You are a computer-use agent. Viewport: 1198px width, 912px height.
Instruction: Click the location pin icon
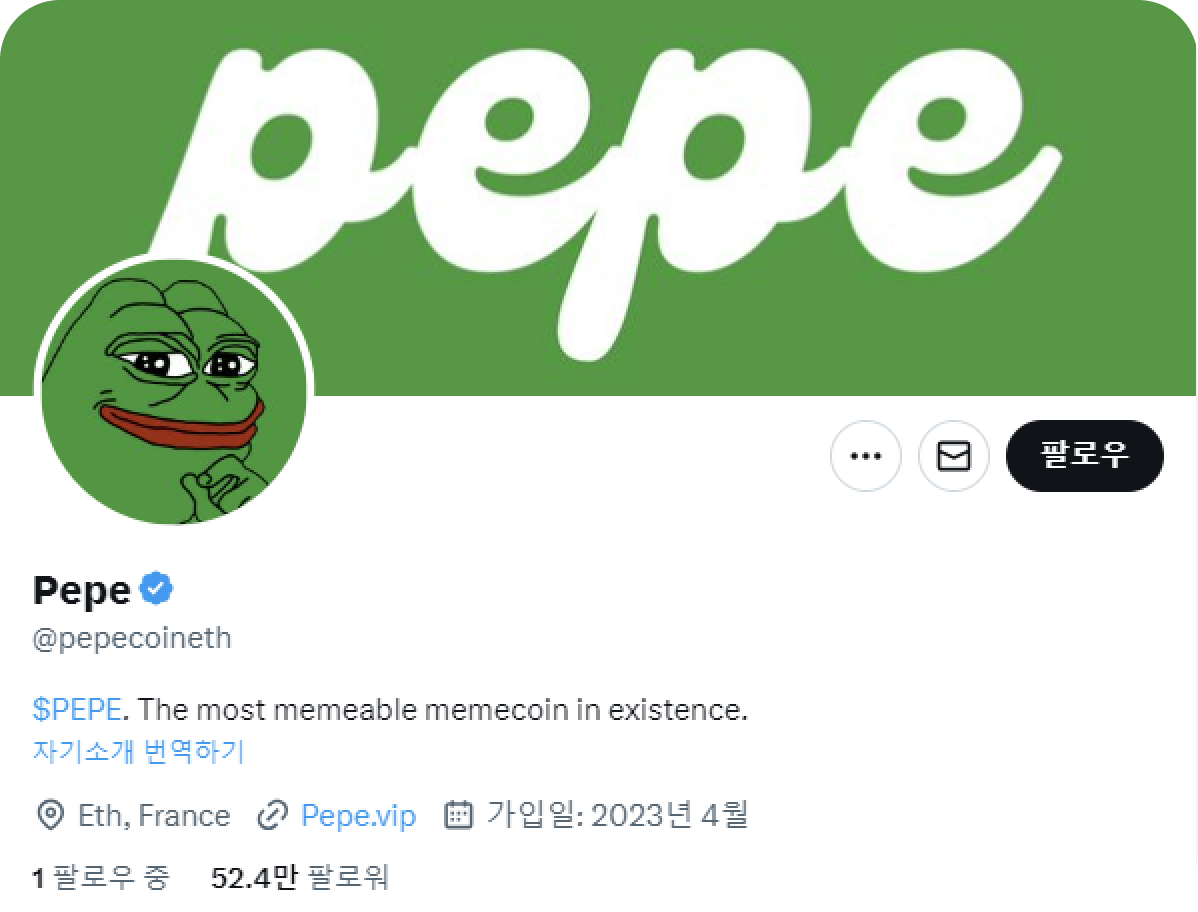(50, 816)
